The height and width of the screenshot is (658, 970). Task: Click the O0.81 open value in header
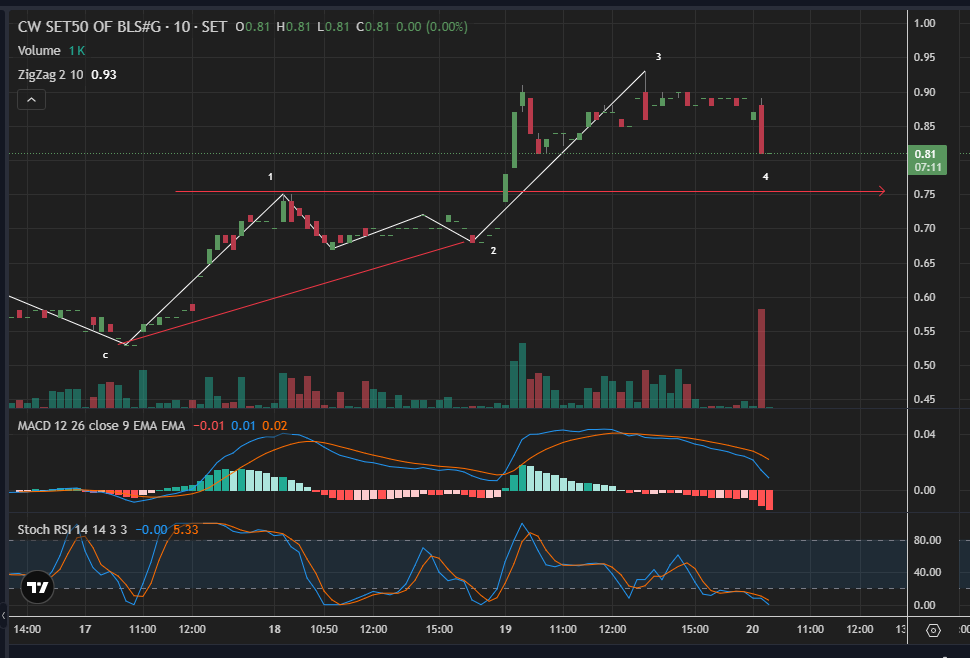[x=252, y=27]
